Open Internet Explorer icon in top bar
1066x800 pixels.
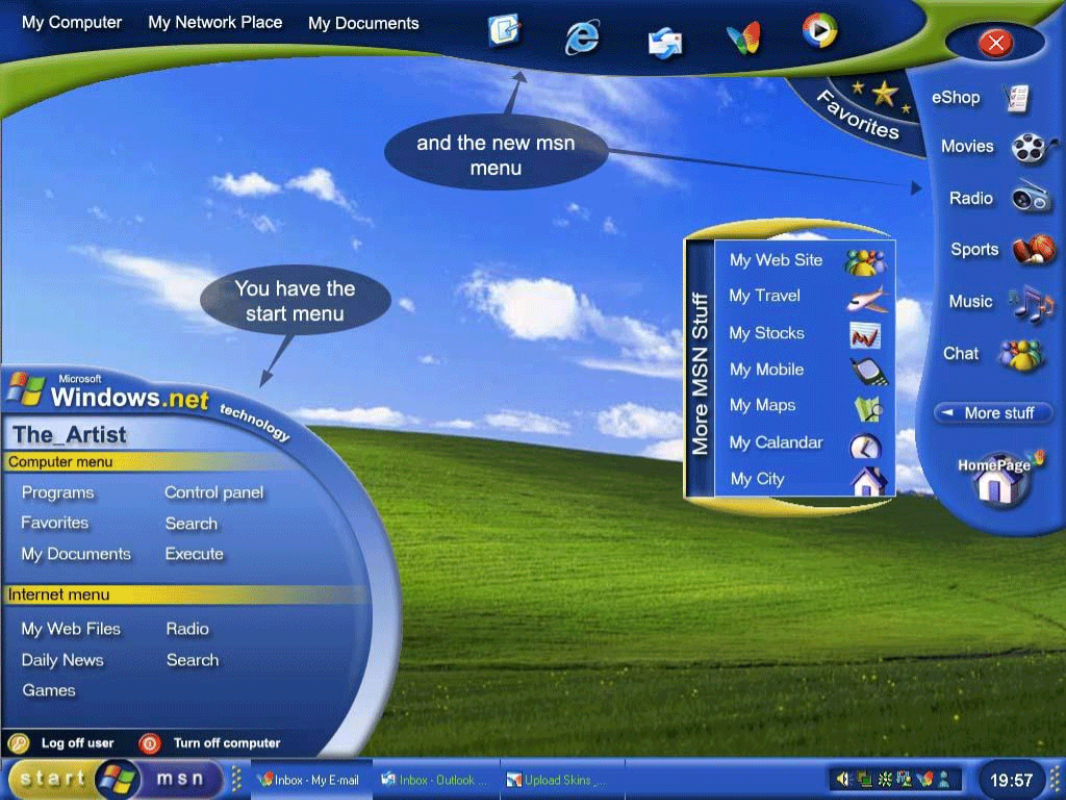point(582,37)
